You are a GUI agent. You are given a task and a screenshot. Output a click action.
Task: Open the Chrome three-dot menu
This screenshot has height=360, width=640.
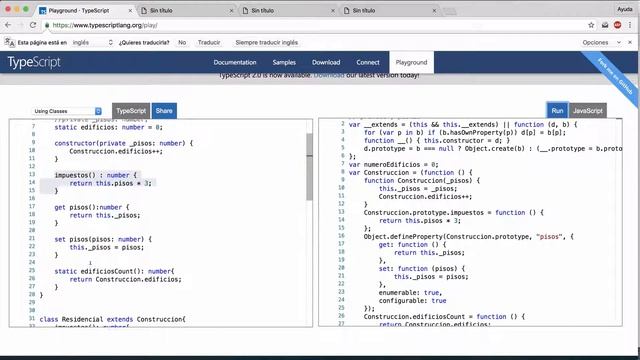point(630,25)
